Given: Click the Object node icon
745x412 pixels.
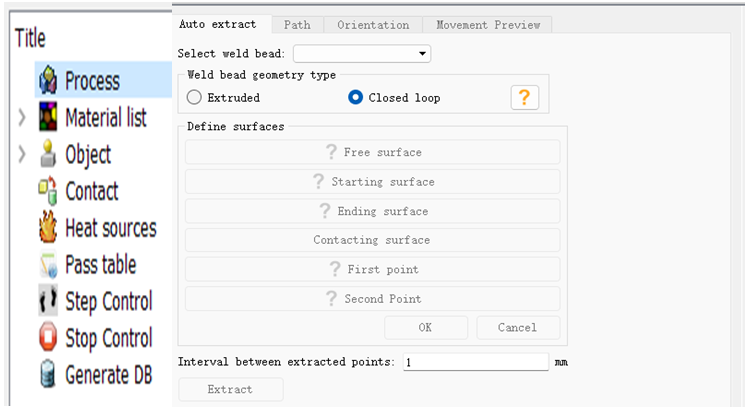Looking at the screenshot, I should 47,155.
